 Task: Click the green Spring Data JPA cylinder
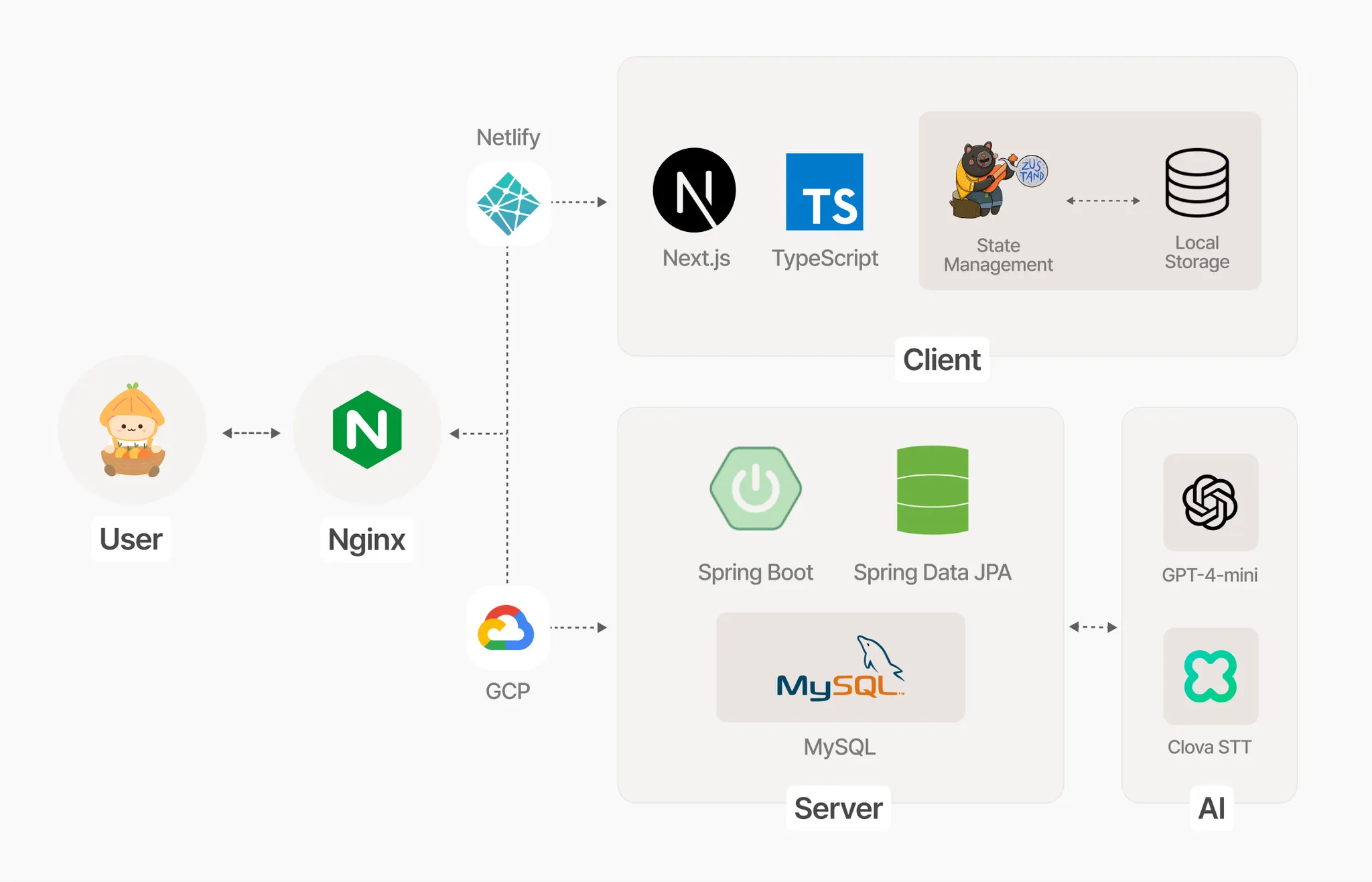(x=932, y=490)
